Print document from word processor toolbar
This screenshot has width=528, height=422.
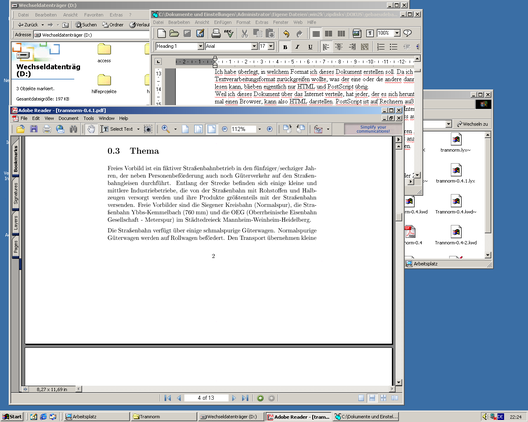[216, 33]
